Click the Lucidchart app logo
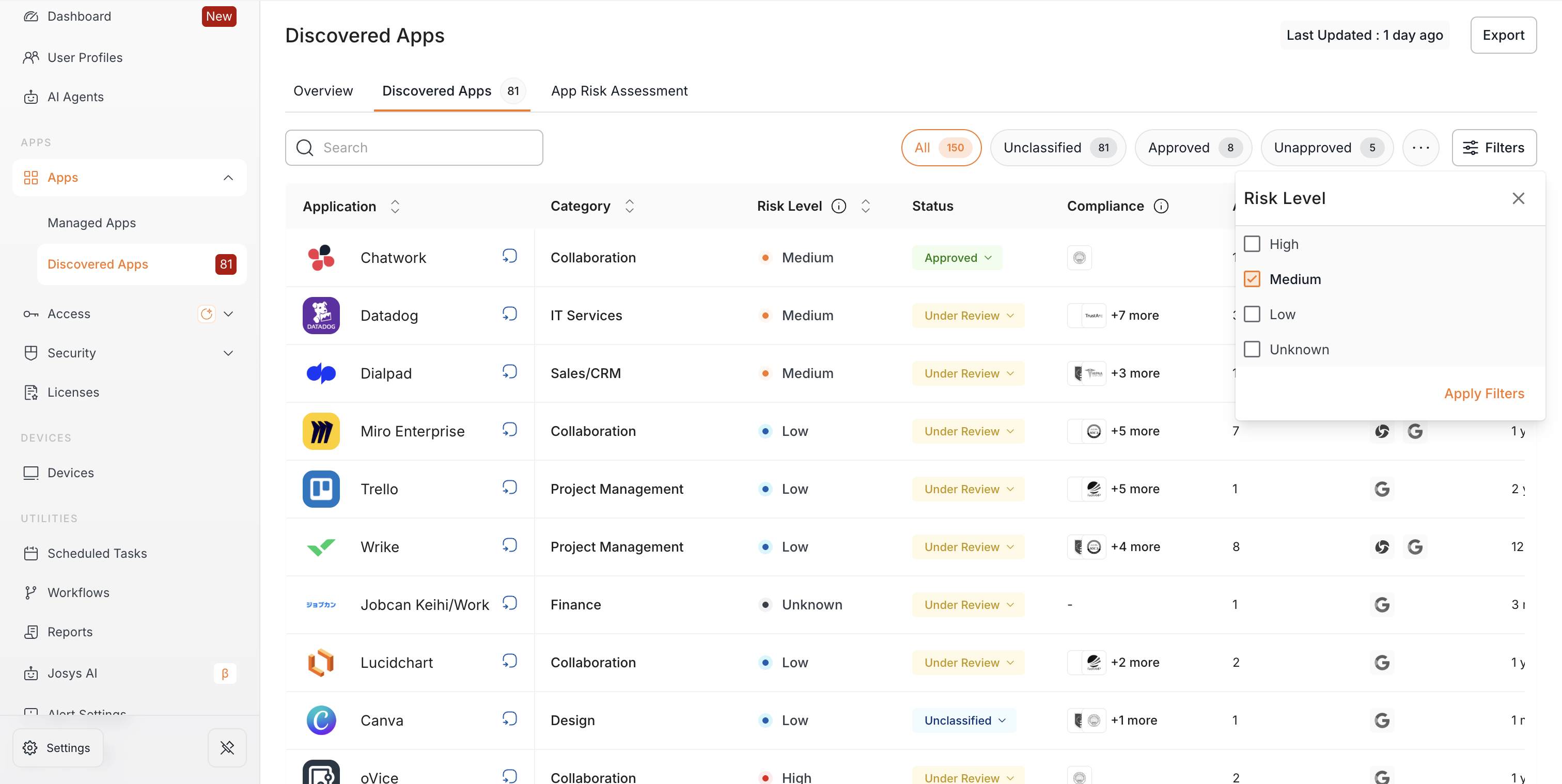The width and height of the screenshot is (1562, 784). [321, 663]
